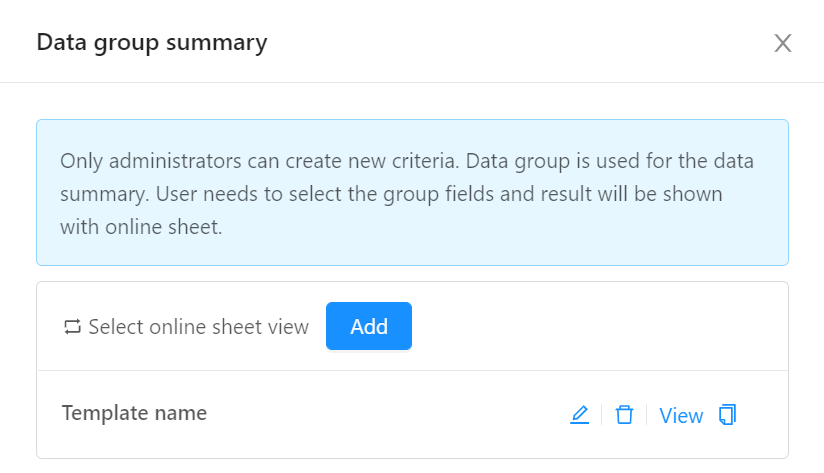
Task: Click the blue info alert box
Action: coord(413,192)
